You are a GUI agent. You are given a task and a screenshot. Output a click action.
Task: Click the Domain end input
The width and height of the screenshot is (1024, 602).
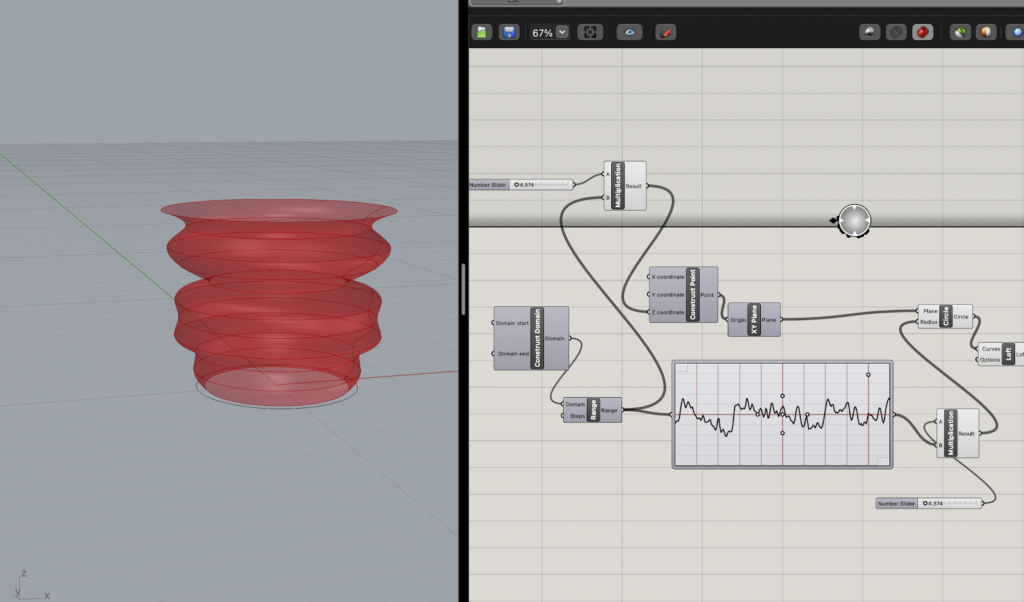pos(513,354)
